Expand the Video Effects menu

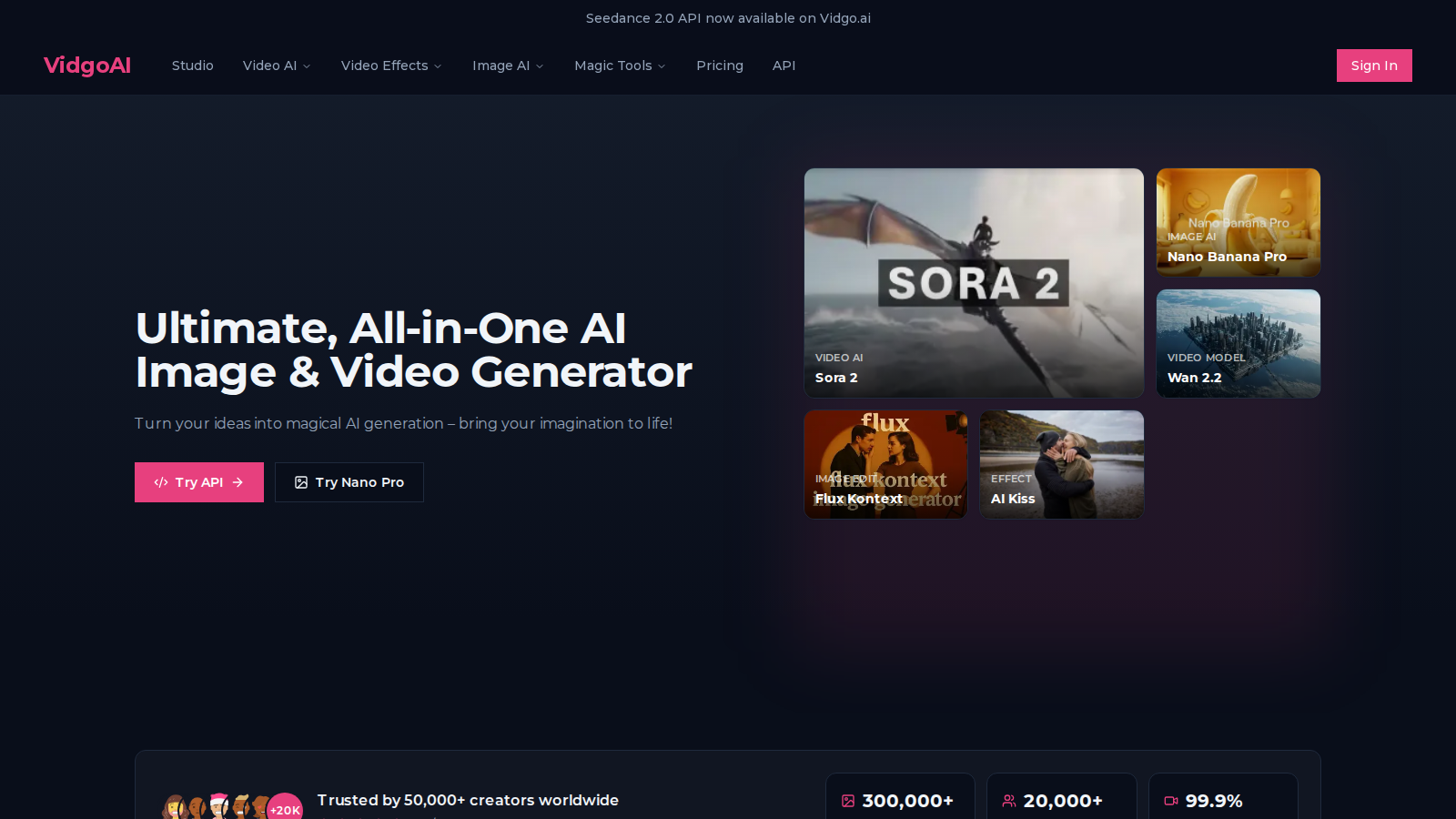tap(391, 66)
